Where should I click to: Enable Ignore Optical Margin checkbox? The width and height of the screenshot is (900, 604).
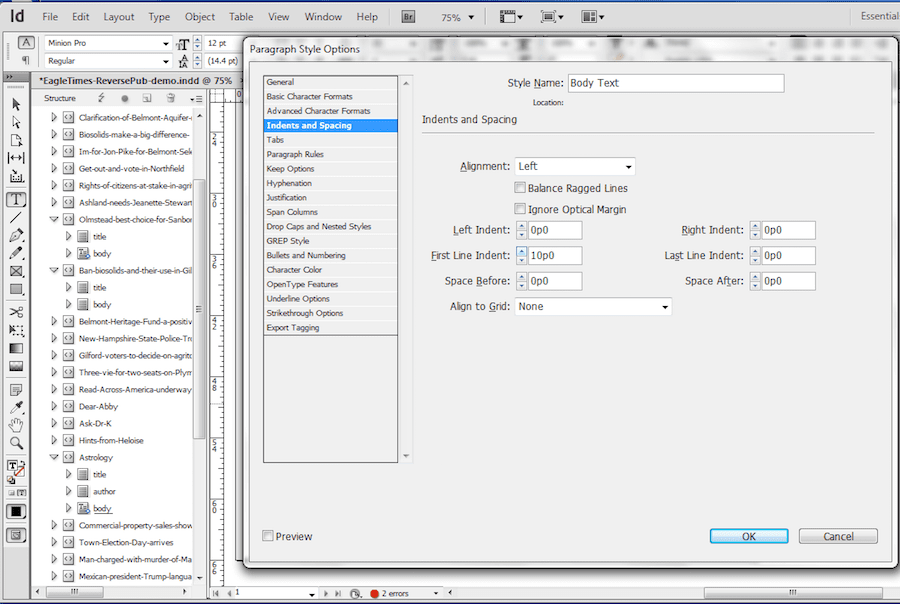520,209
